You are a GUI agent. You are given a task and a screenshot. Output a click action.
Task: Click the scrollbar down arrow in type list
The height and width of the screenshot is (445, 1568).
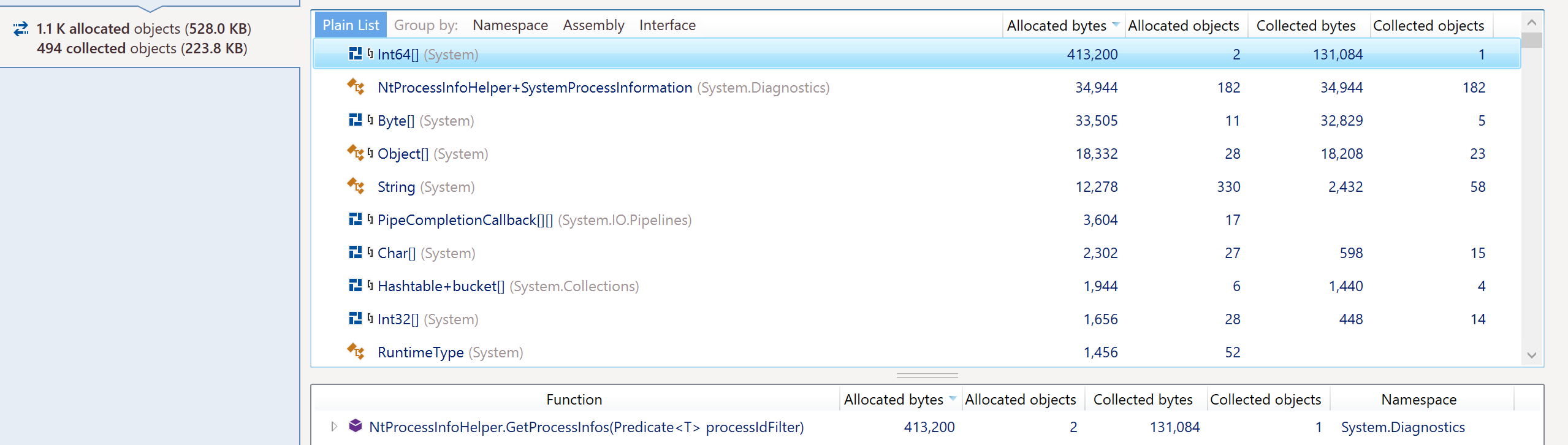[x=1531, y=355]
